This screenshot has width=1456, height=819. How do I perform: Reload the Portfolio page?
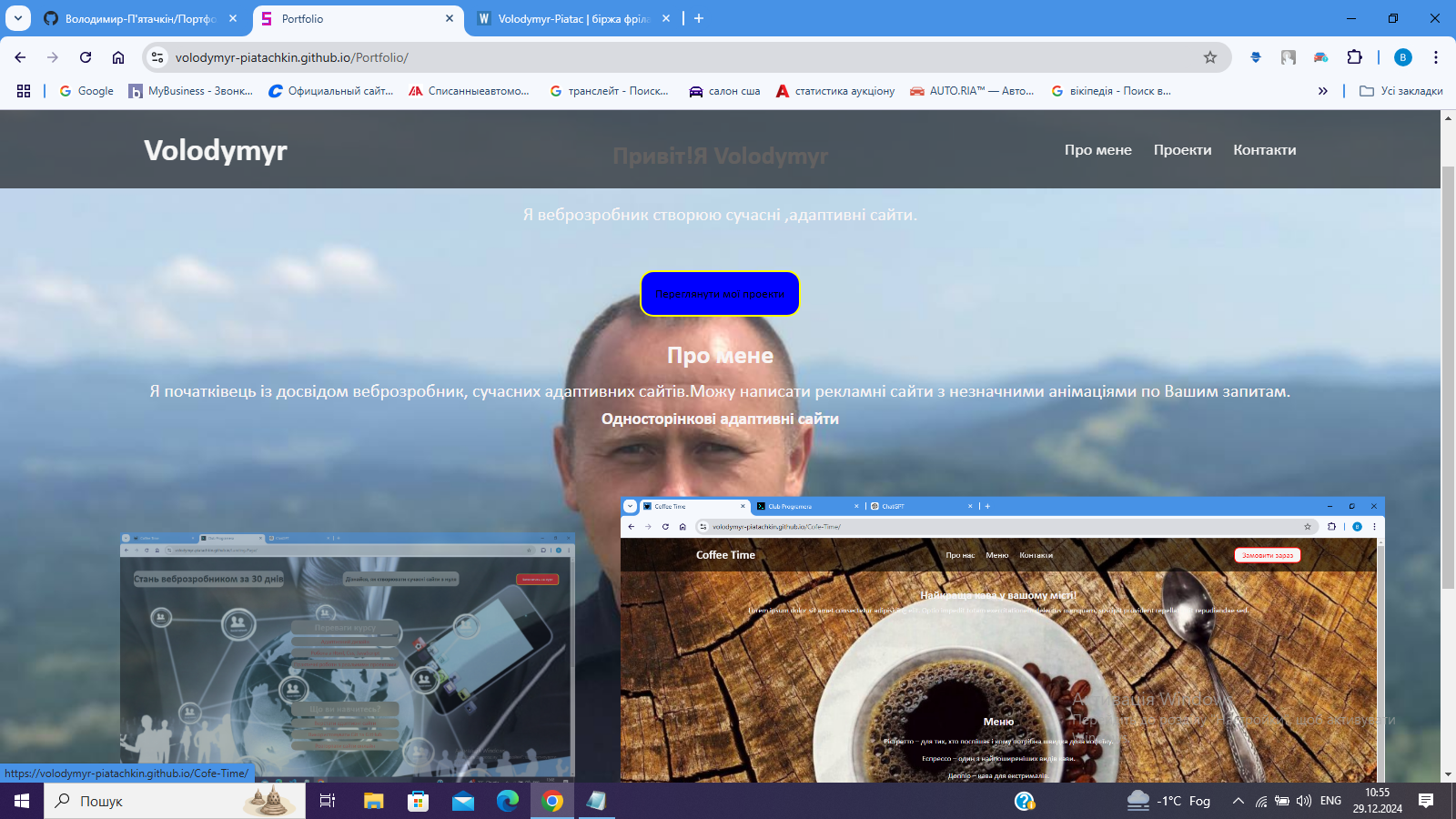[x=86, y=57]
